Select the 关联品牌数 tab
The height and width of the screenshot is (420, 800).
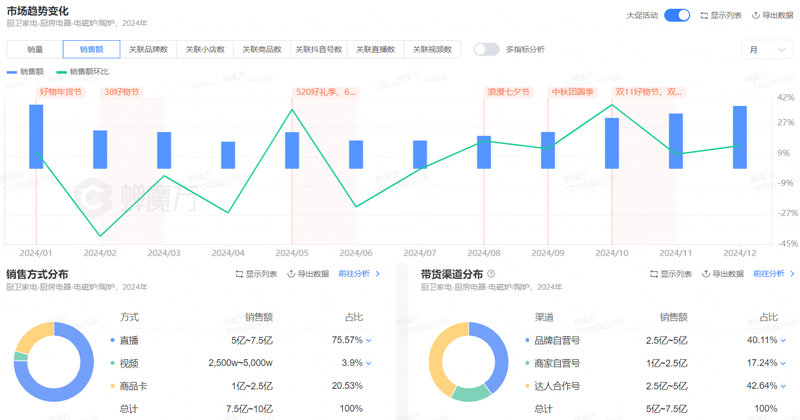[148, 49]
